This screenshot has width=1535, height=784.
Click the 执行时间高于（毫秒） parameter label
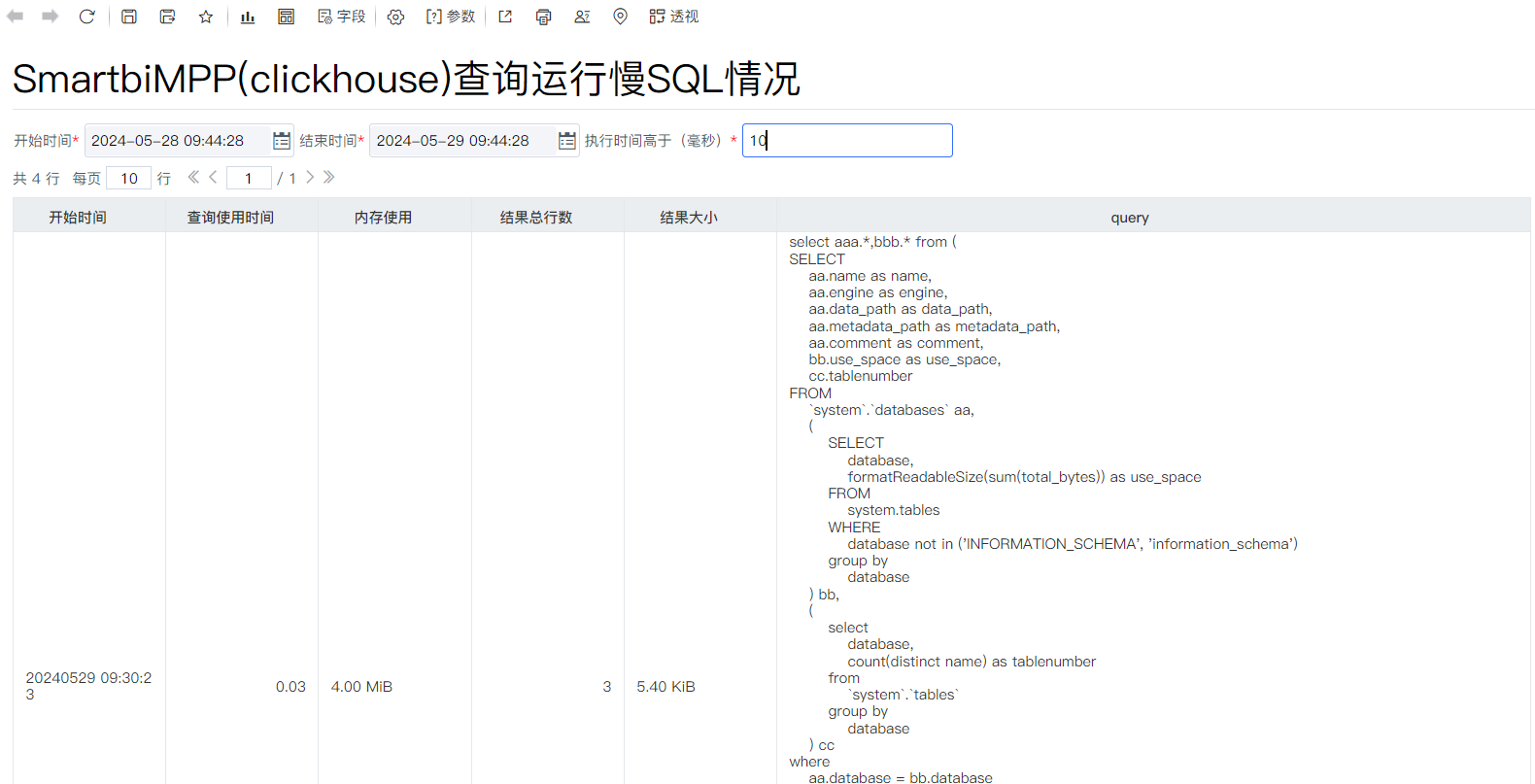point(655,141)
